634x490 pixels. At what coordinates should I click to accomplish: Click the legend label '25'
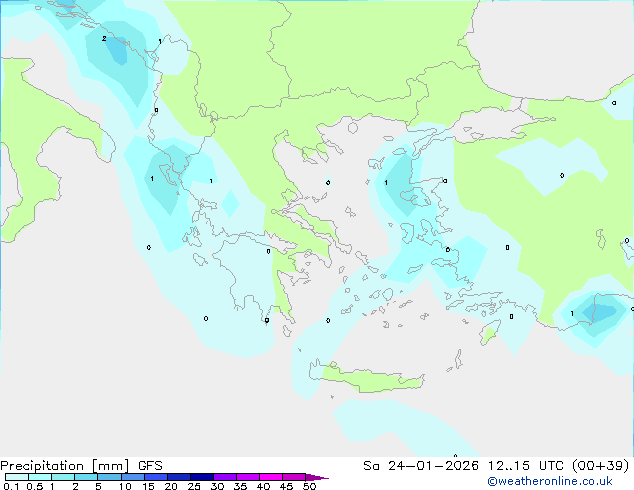tap(194, 486)
